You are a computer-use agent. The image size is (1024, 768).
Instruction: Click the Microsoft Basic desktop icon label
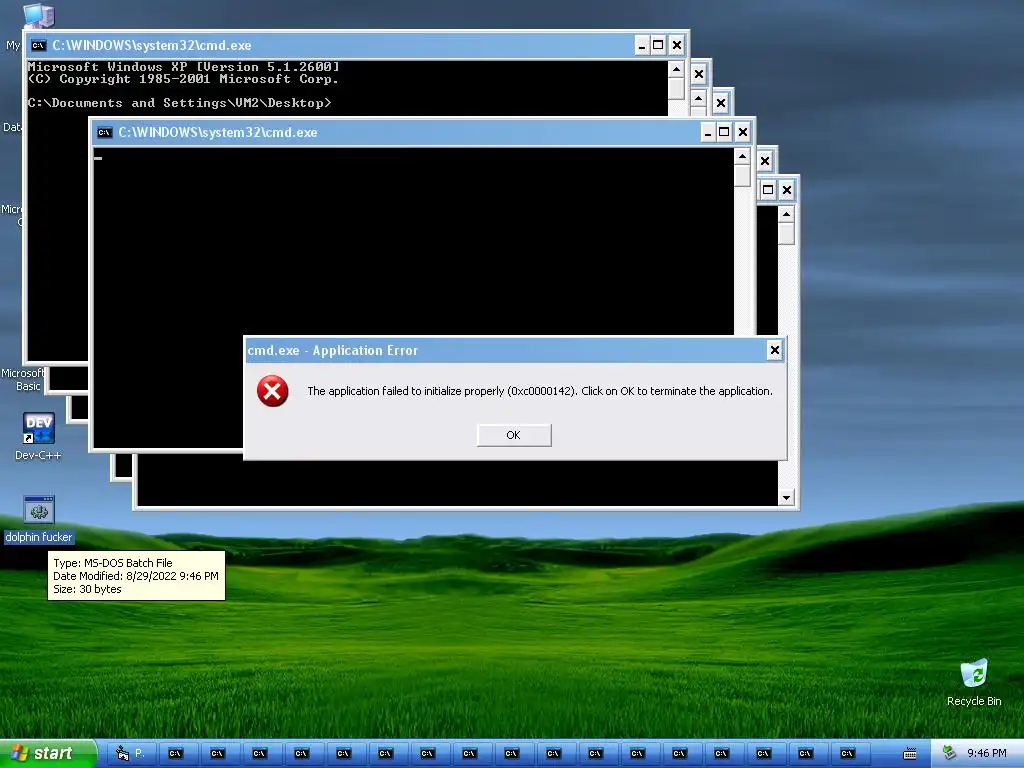point(22,379)
